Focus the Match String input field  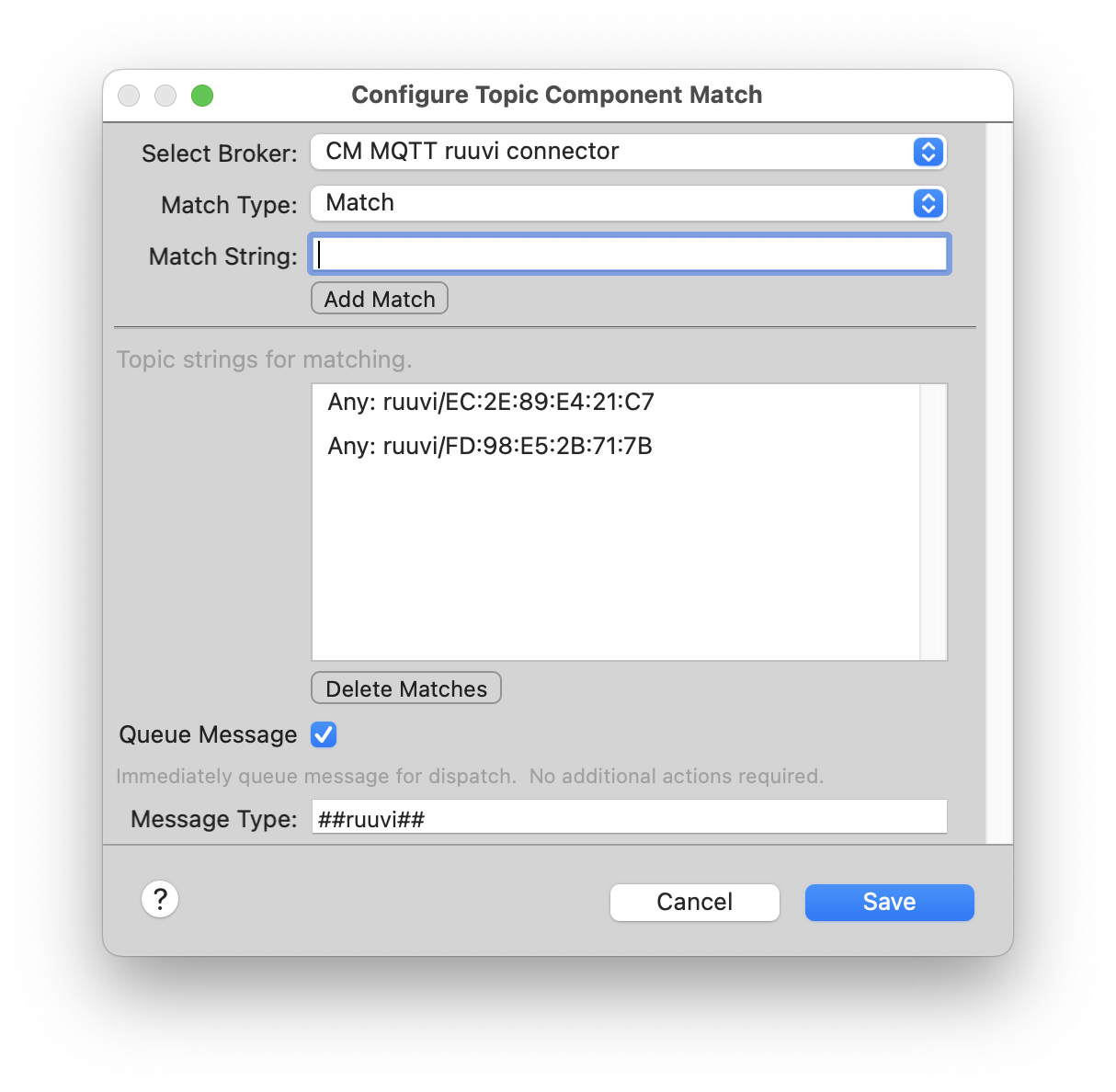tap(630, 255)
